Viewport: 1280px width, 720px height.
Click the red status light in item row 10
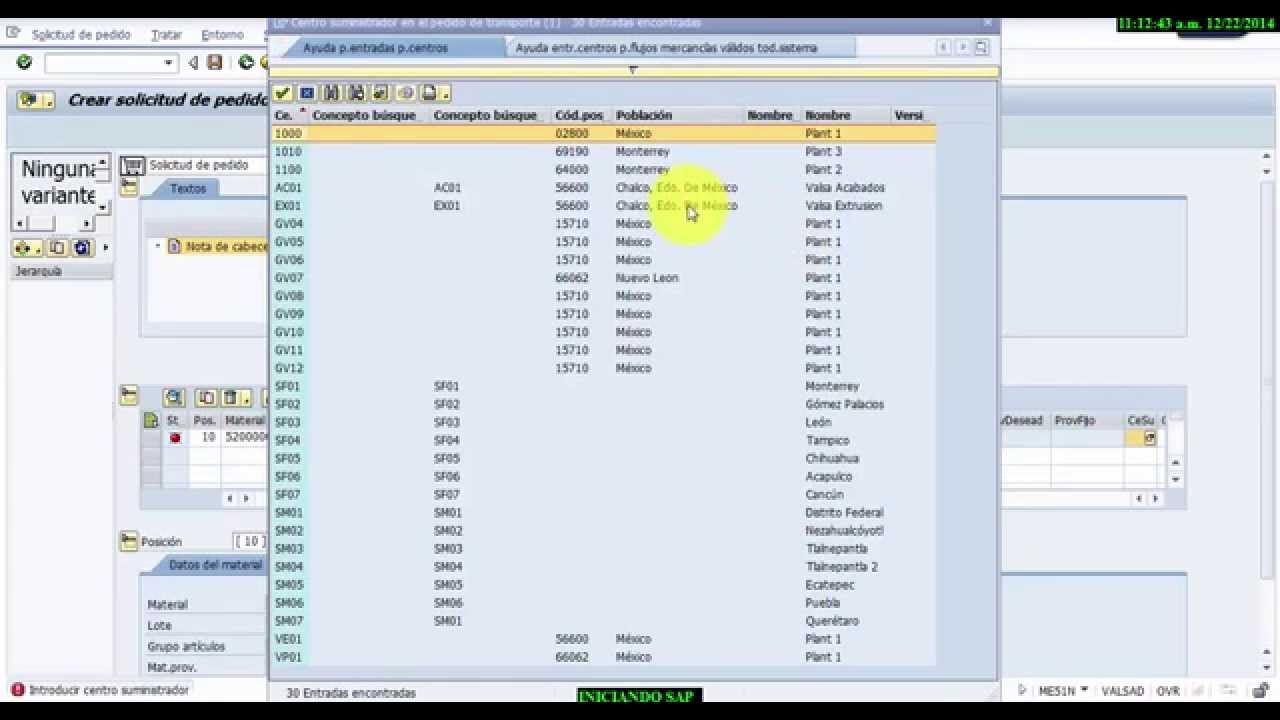[x=175, y=437]
